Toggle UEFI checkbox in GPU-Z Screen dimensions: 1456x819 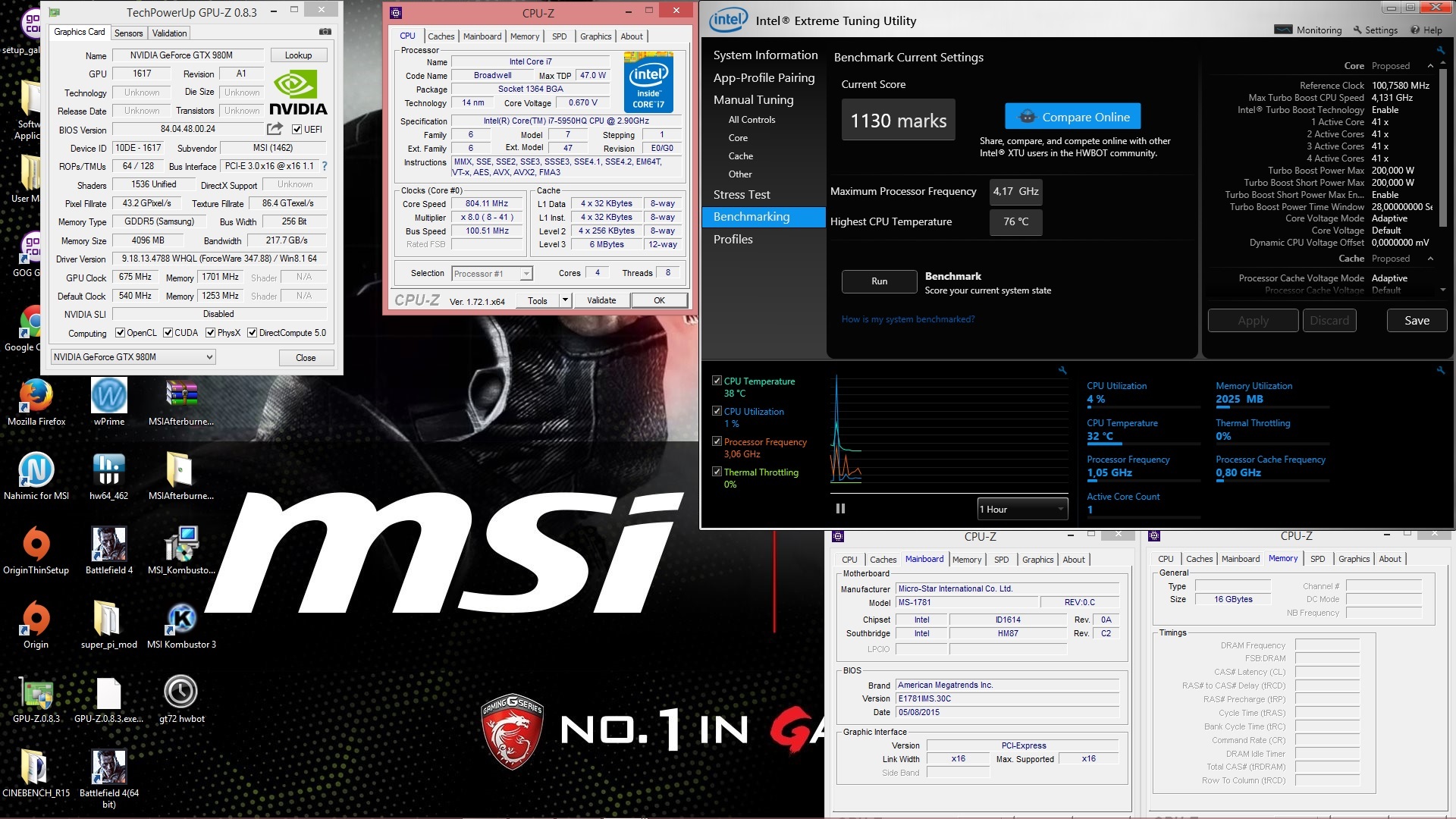click(297, 130)
